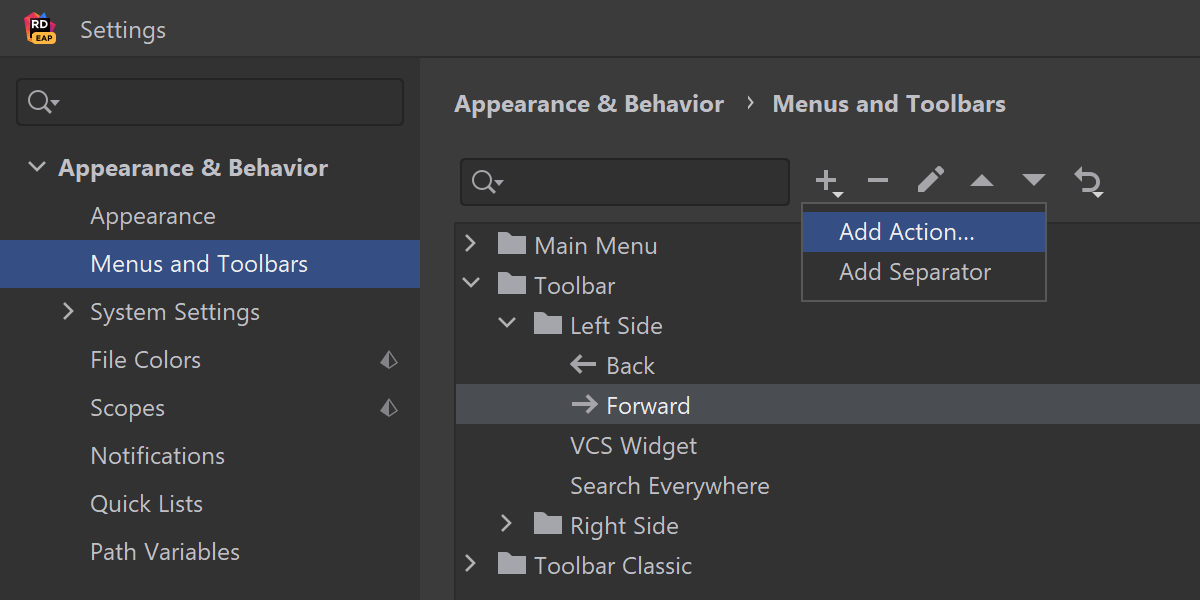
Task: Click the Restore defaults revert icon
Action: pyautogui.click(x=1088, y=182)
